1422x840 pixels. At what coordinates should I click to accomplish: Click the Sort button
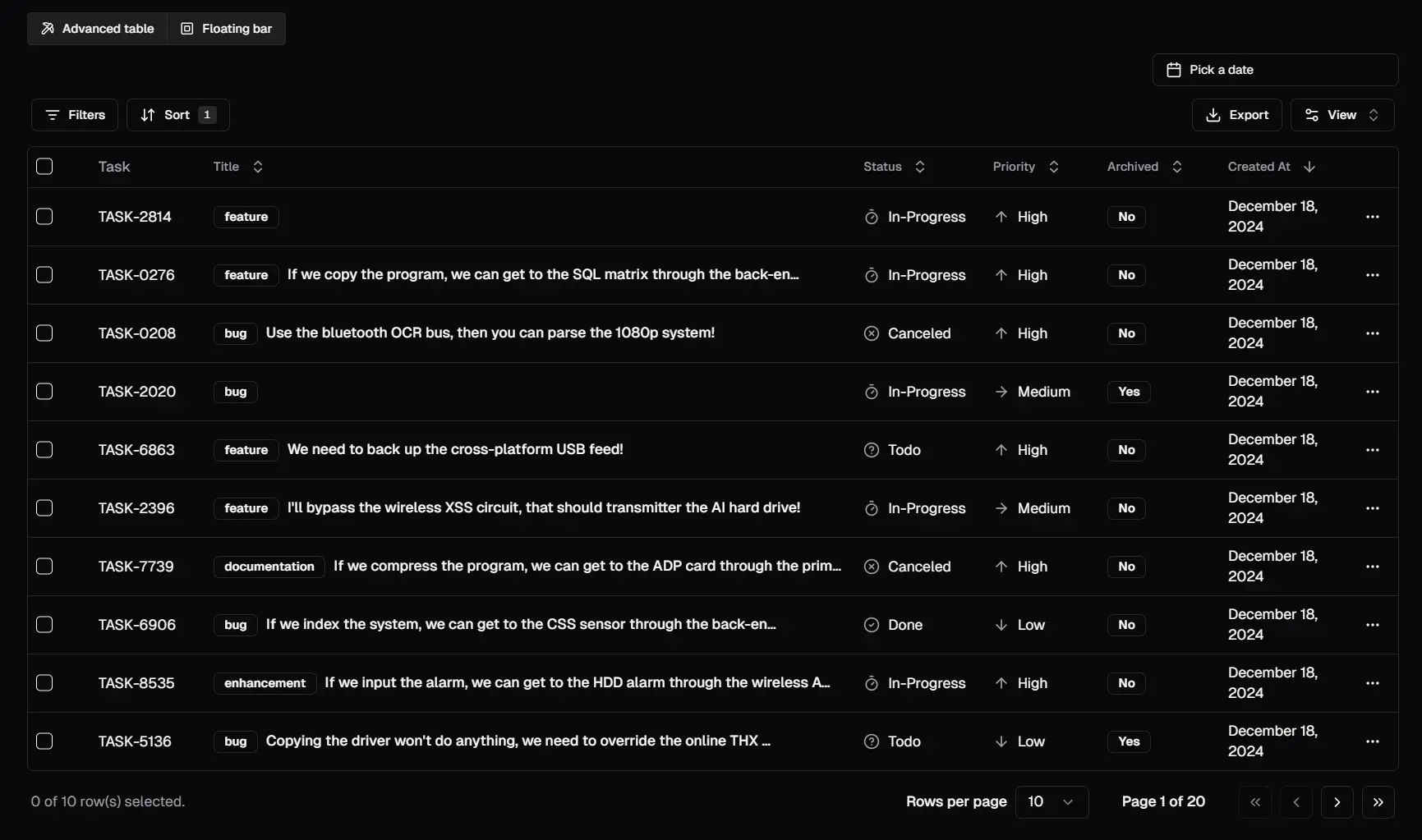point(177,115)
